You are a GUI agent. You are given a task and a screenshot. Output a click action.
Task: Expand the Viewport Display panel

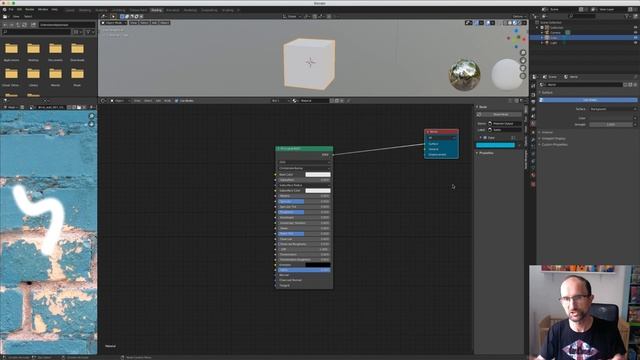coord(552,138)
